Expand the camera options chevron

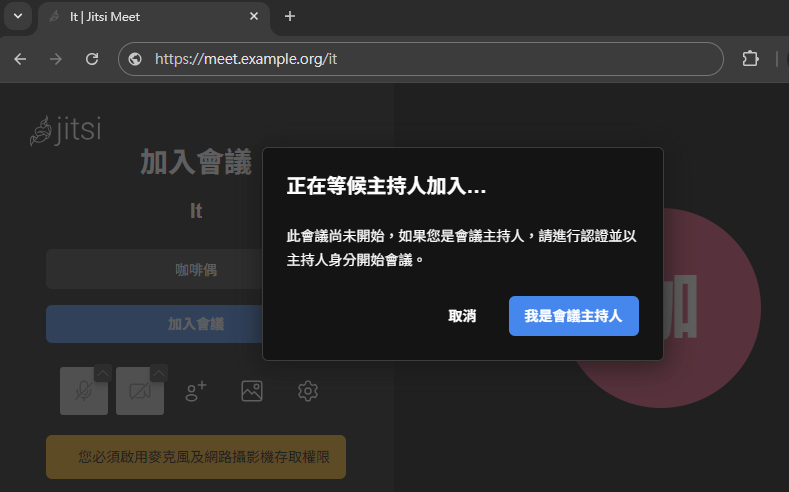[159, 373]
